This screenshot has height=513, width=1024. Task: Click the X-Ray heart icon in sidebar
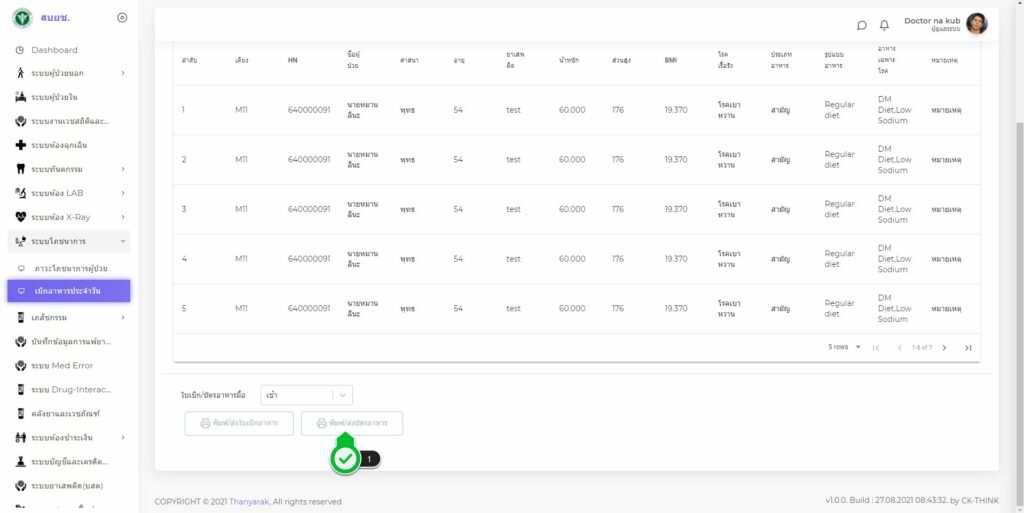coord(21,217)
